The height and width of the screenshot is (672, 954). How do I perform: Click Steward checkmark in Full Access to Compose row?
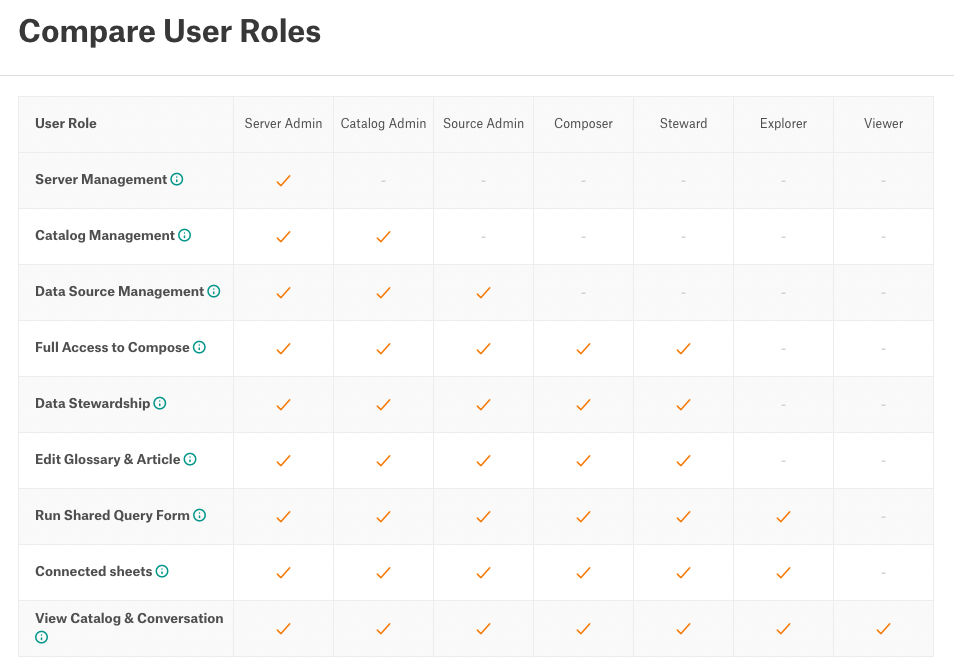click(x=683, y=348)
